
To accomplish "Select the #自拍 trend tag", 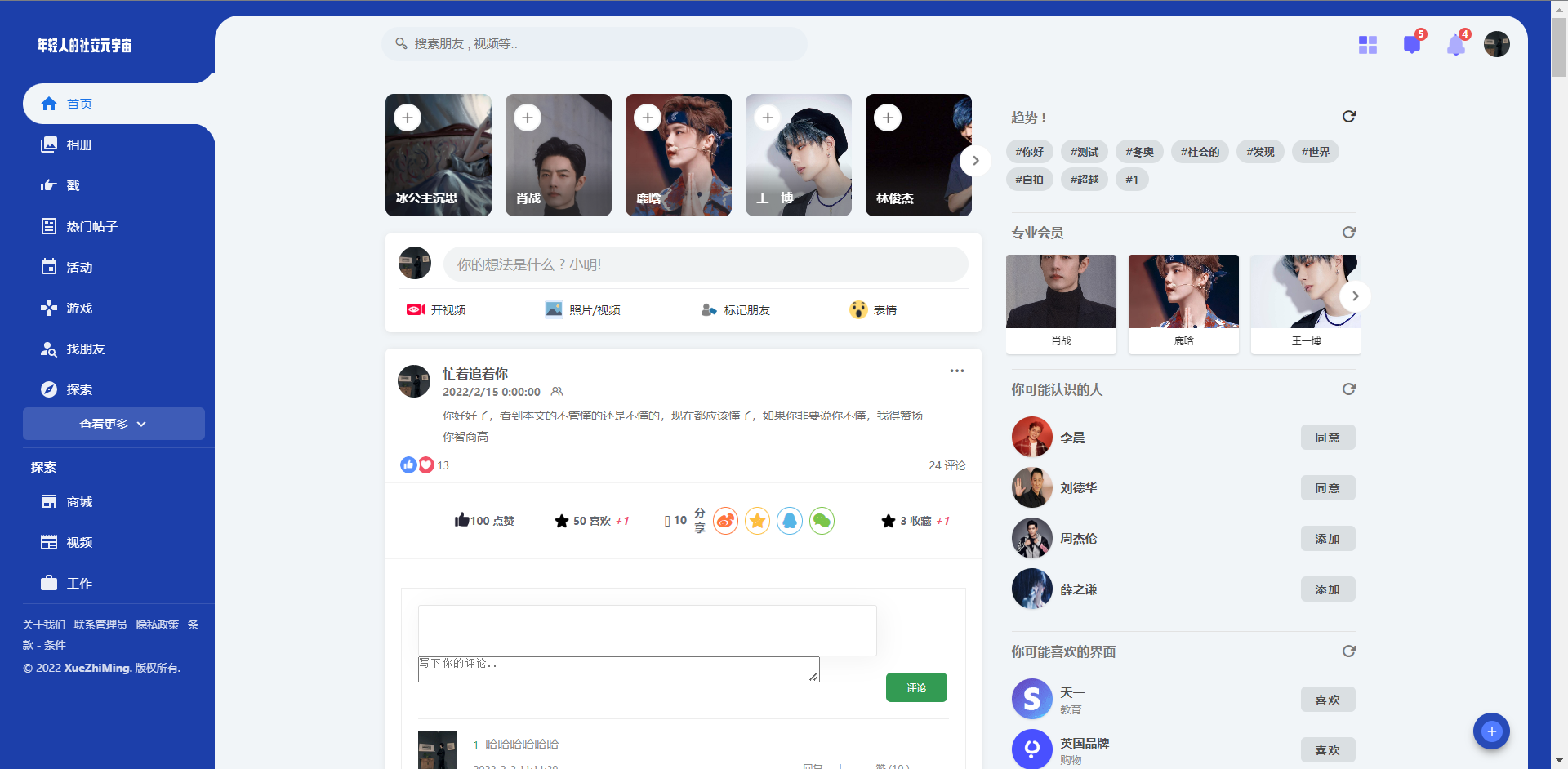I will coord(1029,180).
